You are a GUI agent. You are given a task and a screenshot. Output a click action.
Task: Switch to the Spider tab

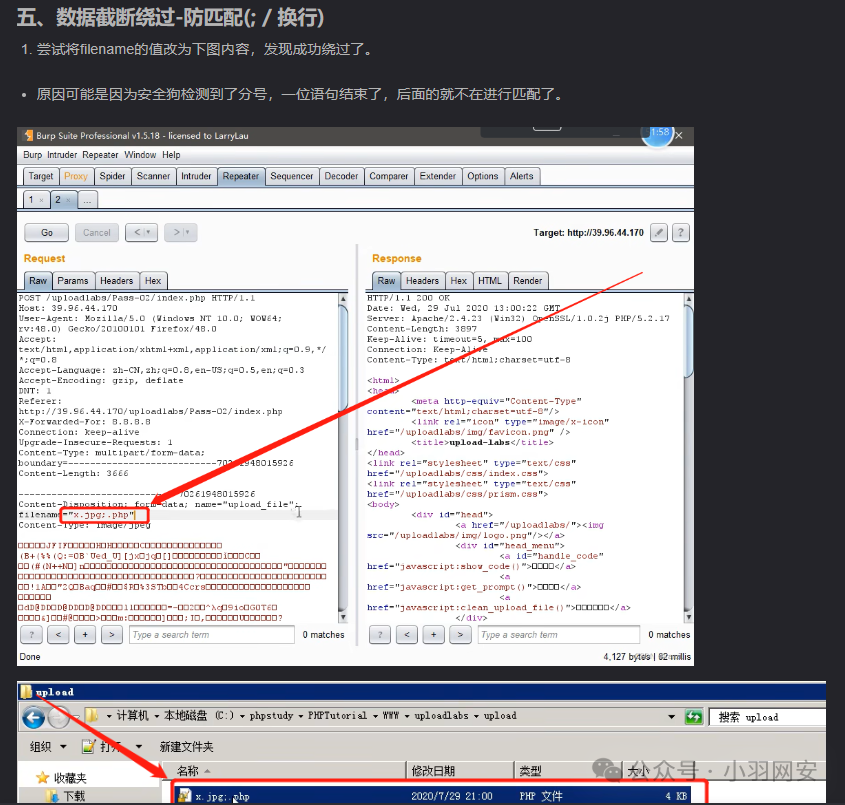(x=112, y=176)
